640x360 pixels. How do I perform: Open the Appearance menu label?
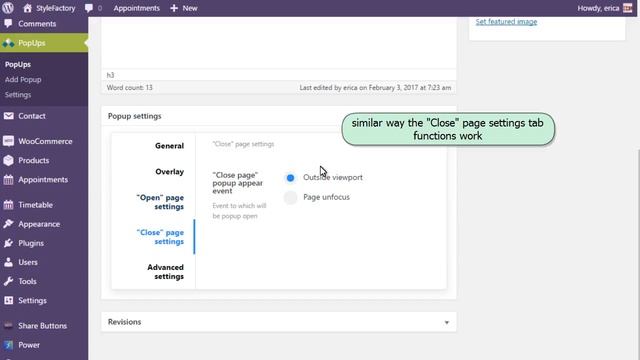[39, 224]
